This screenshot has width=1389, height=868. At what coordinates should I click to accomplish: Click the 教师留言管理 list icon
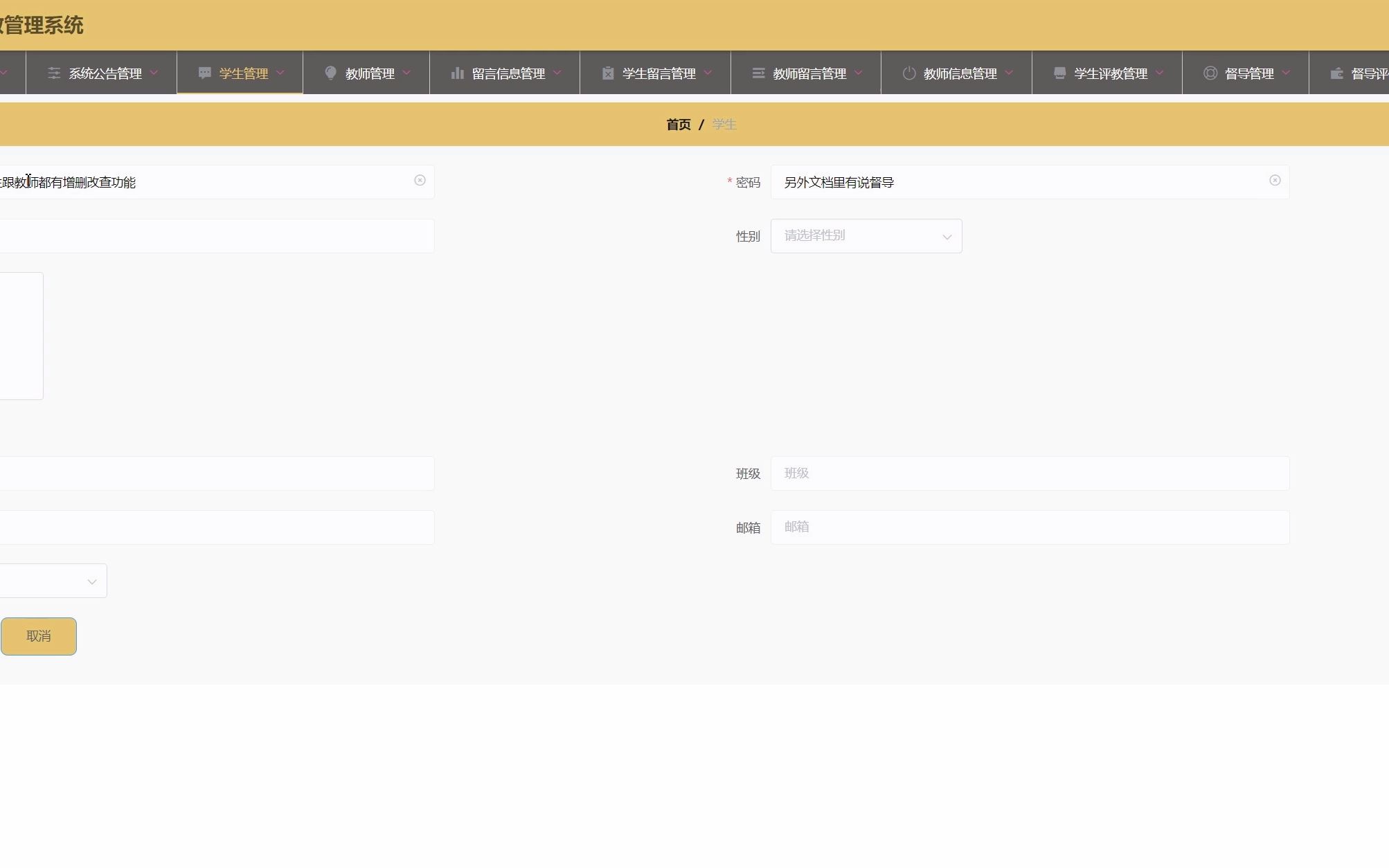(758, 73)
